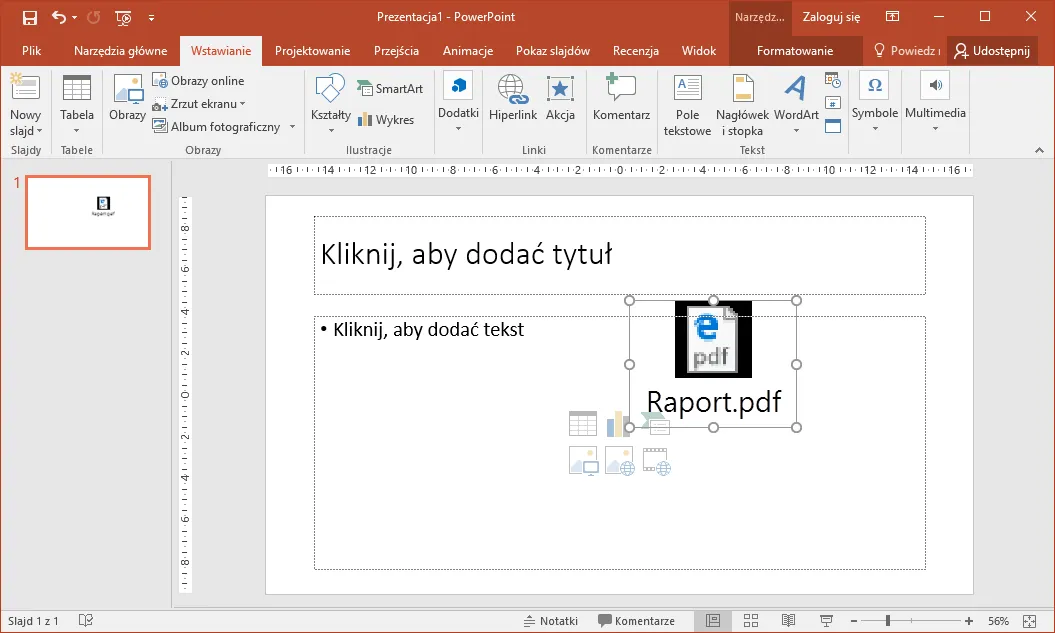Viewport: 1055px width, 633px height.
Task: Add a new slide with Nowy slajd icon
Action: click(26, 87)
